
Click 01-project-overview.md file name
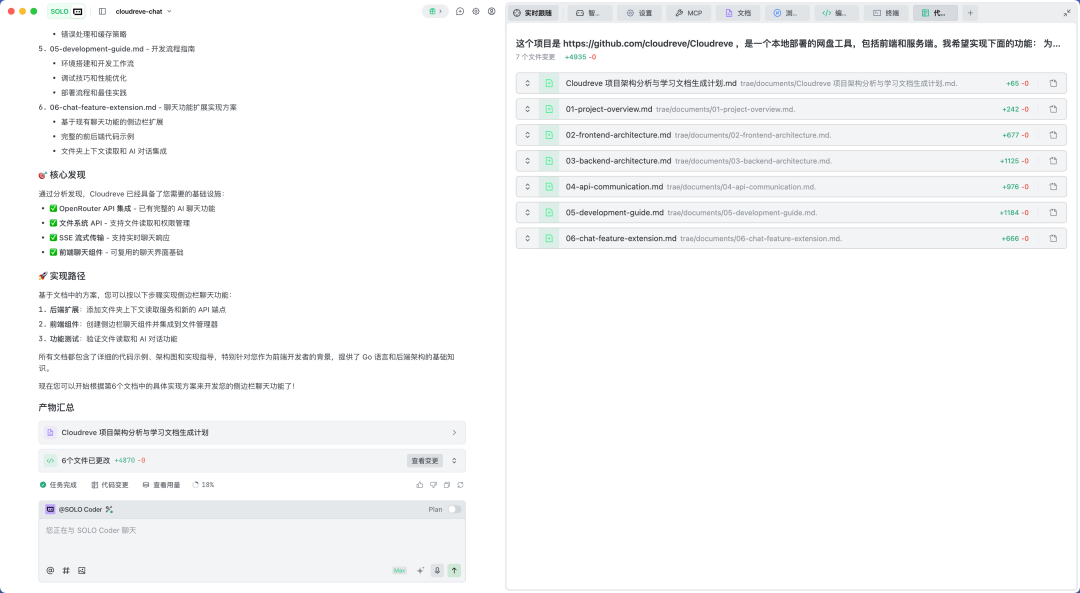(x=609, y=109)
